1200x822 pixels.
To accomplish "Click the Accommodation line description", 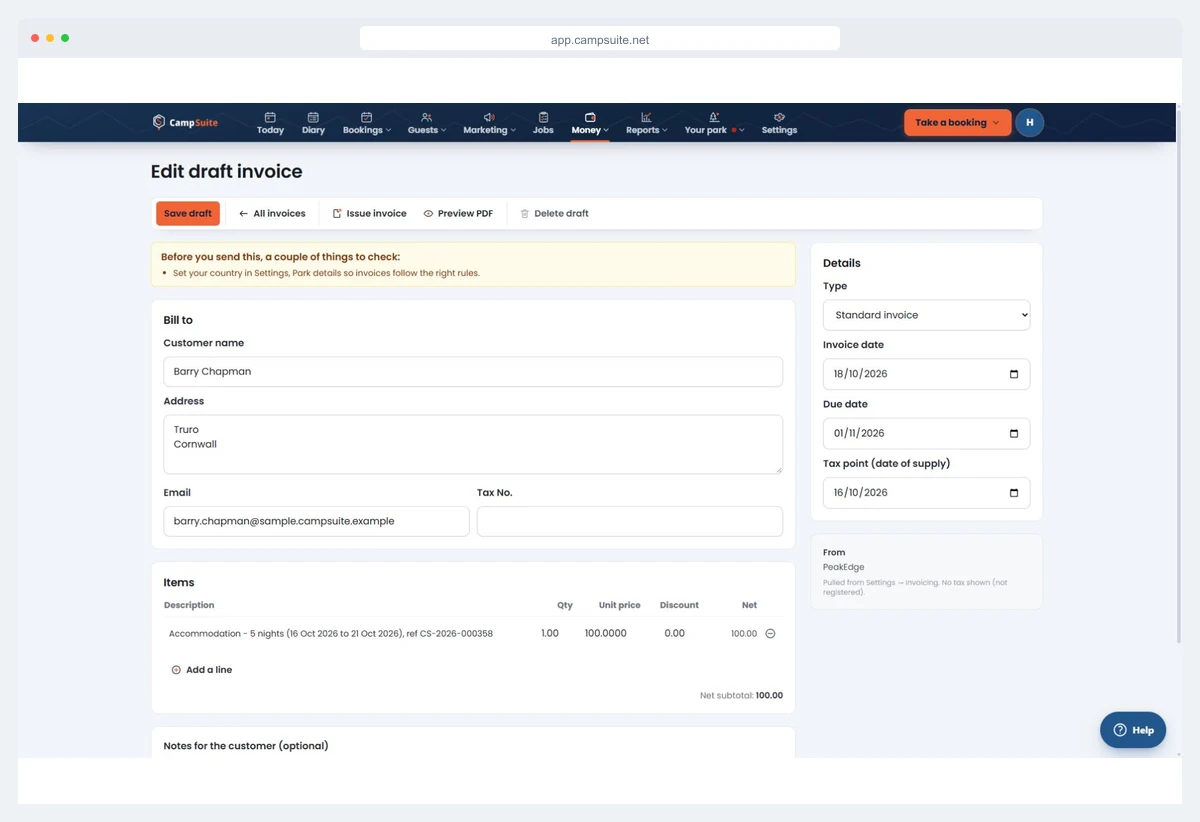I will pyautogui.click(x=331, y=633).
